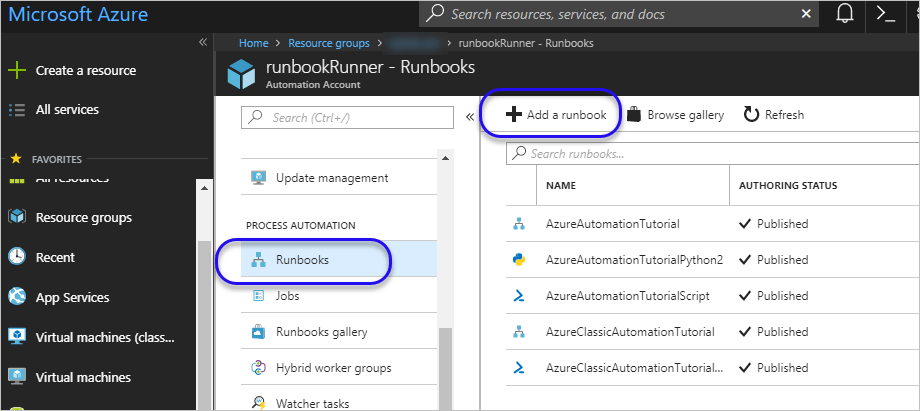Viewport: 920px width, 411px height.
Task: Go to Home breadcrumb
Action: pos(253,43)
